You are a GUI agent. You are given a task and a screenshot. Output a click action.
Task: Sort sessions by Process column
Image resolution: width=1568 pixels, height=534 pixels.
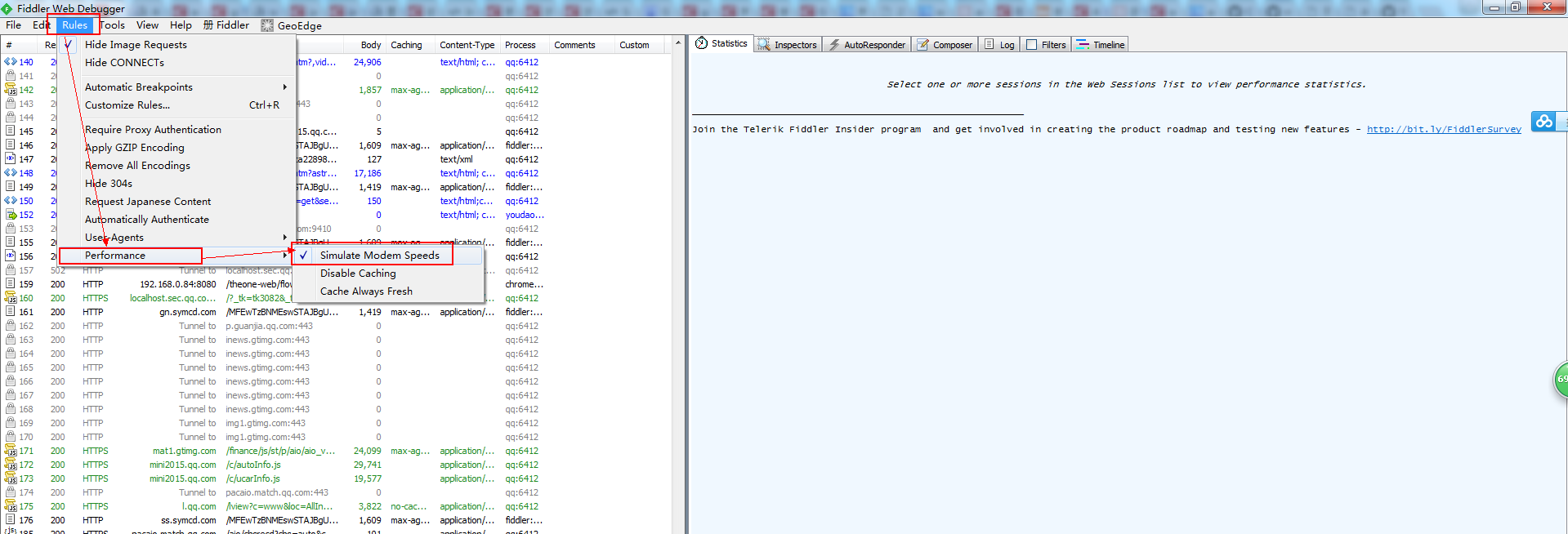coord(520,45)
